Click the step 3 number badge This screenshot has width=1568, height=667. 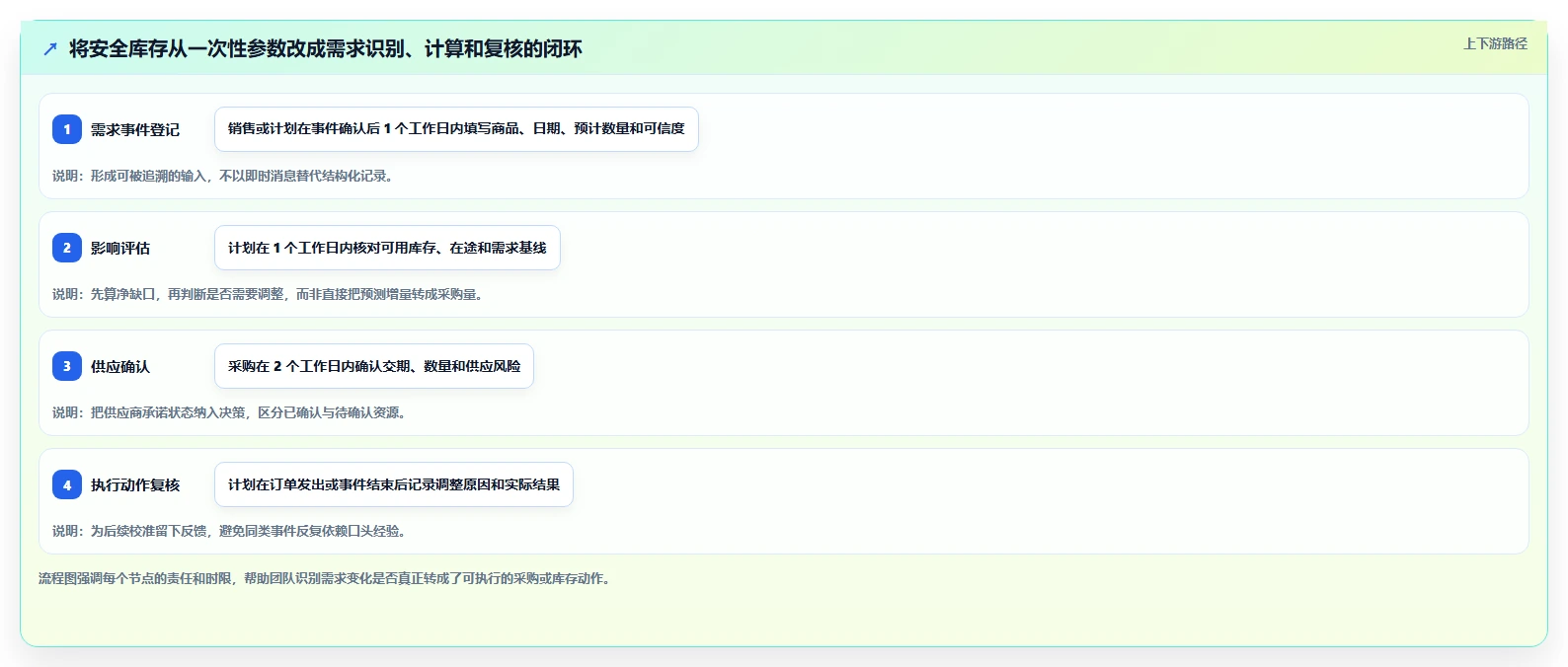click(67, 366)
